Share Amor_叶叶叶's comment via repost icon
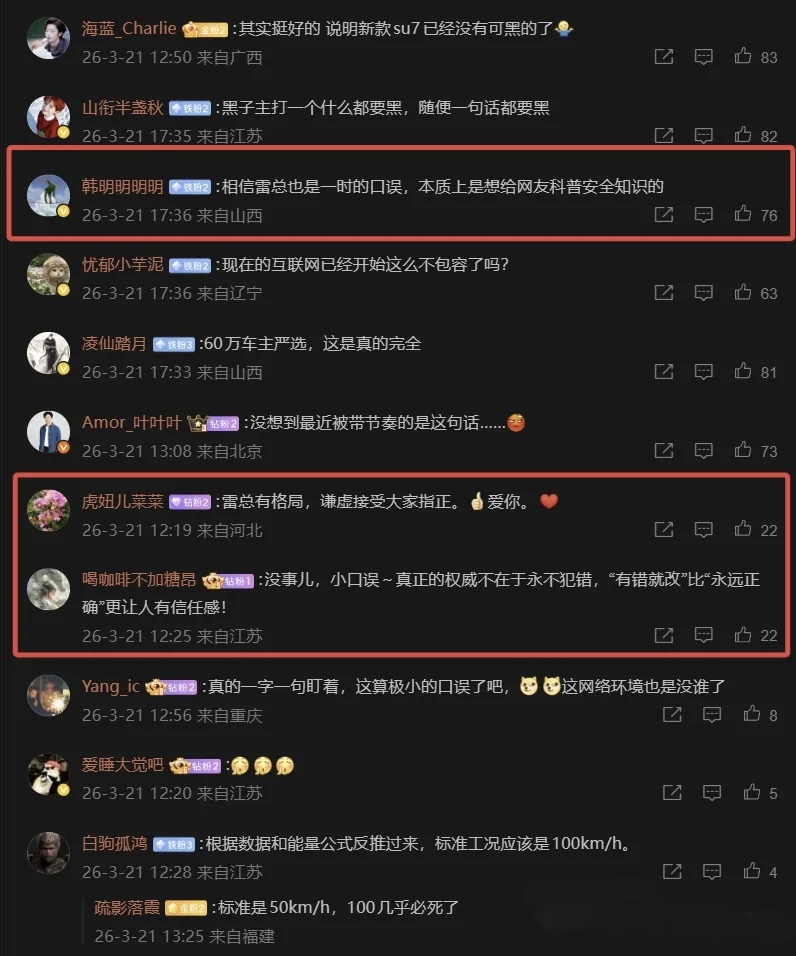The height and width of the screenshot is (956, 796). click(x=664, y=451)
